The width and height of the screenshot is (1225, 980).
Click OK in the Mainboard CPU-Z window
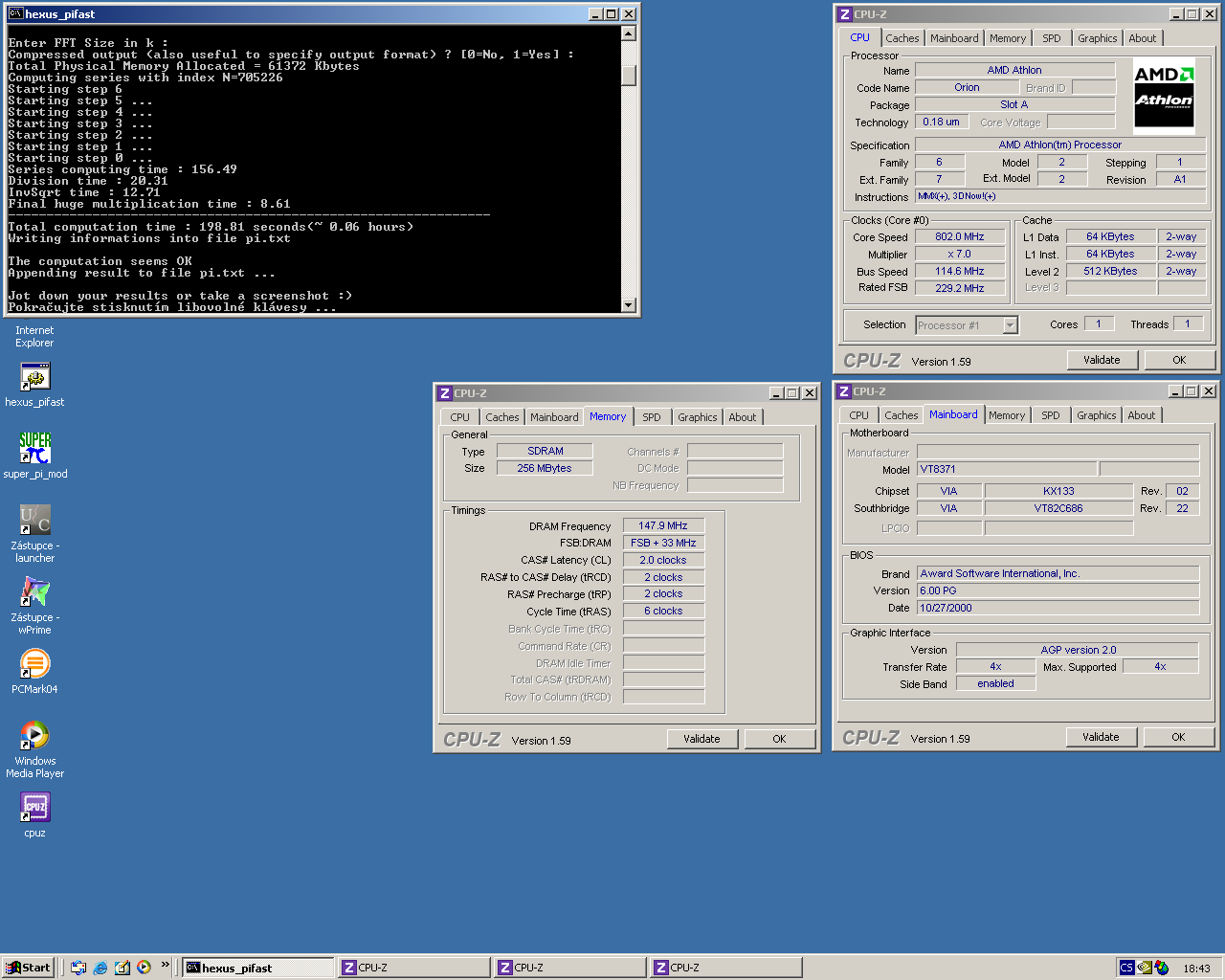1178,737
